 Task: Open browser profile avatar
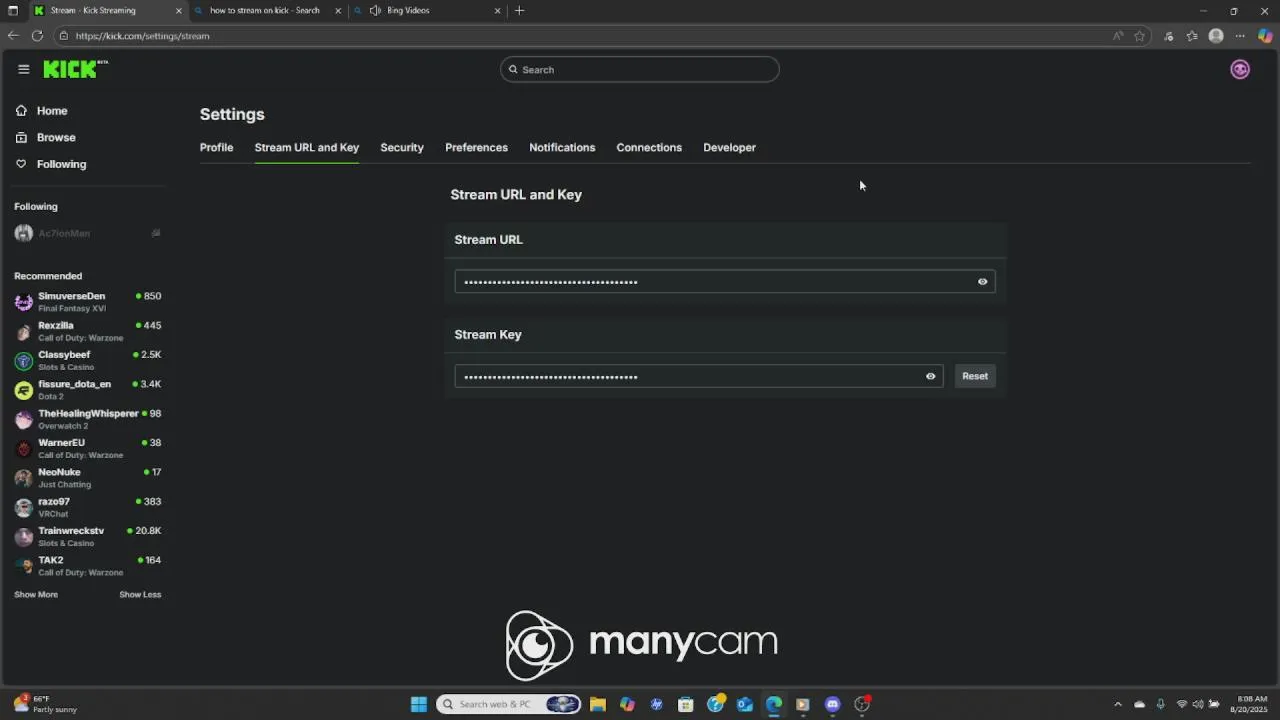[1216, 36]
